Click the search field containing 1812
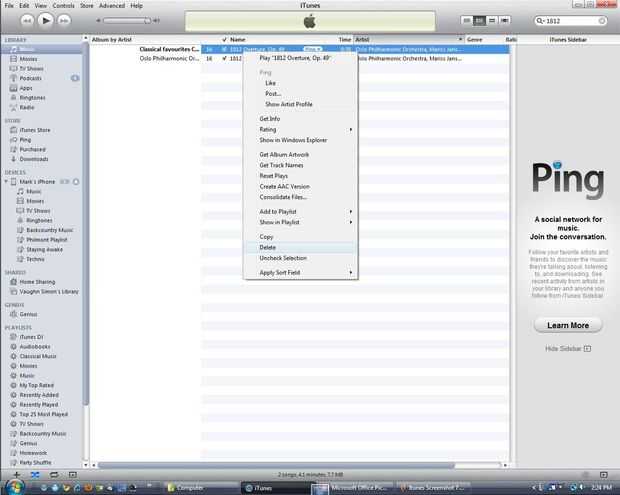620x495 pixels. (571, 21)
